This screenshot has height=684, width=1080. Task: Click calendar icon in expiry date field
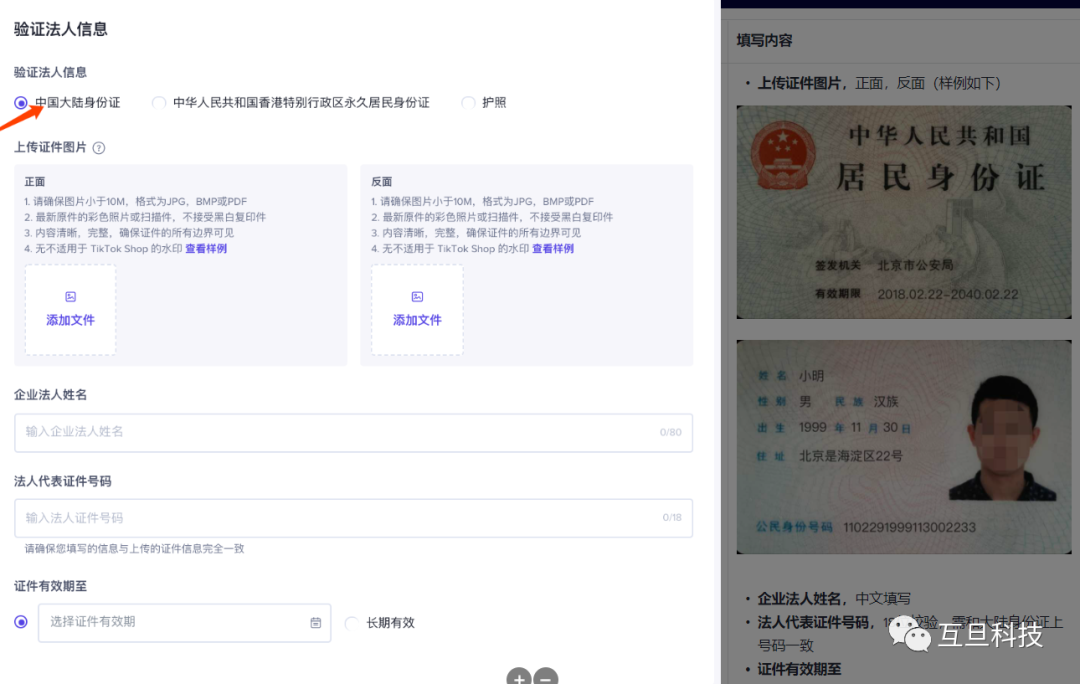316,622
